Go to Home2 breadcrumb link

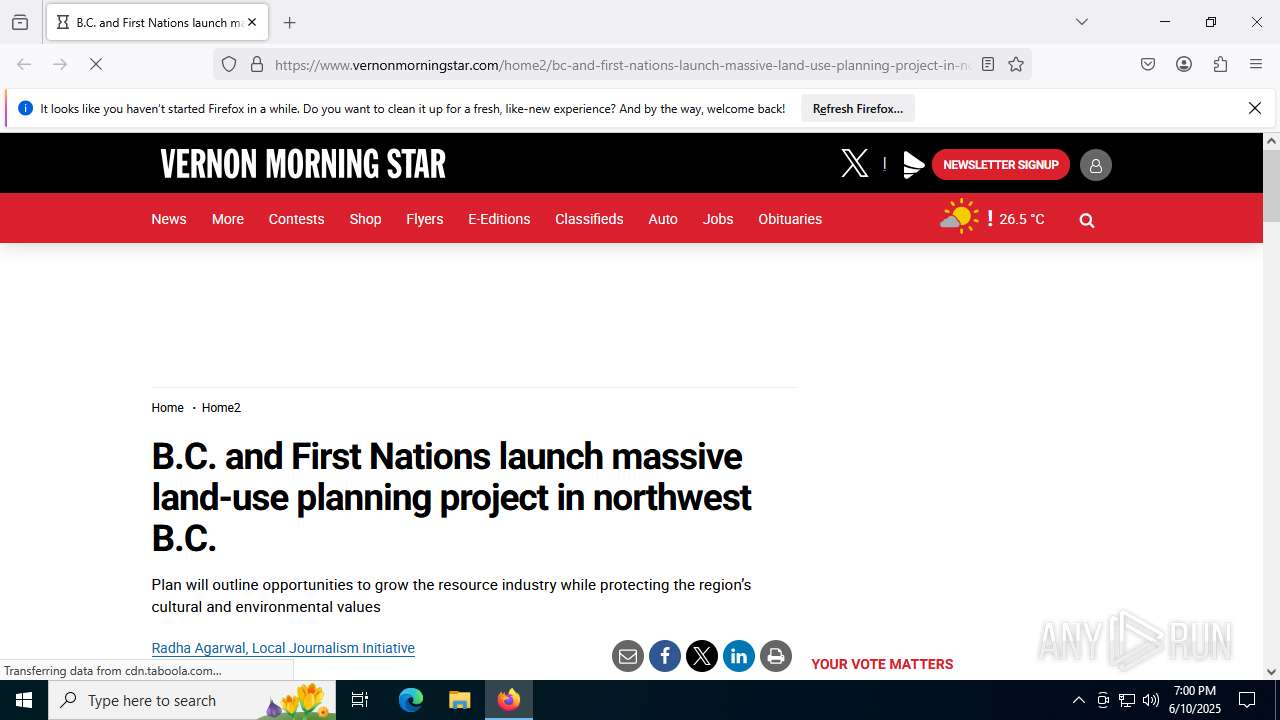(x=221, y=408)
